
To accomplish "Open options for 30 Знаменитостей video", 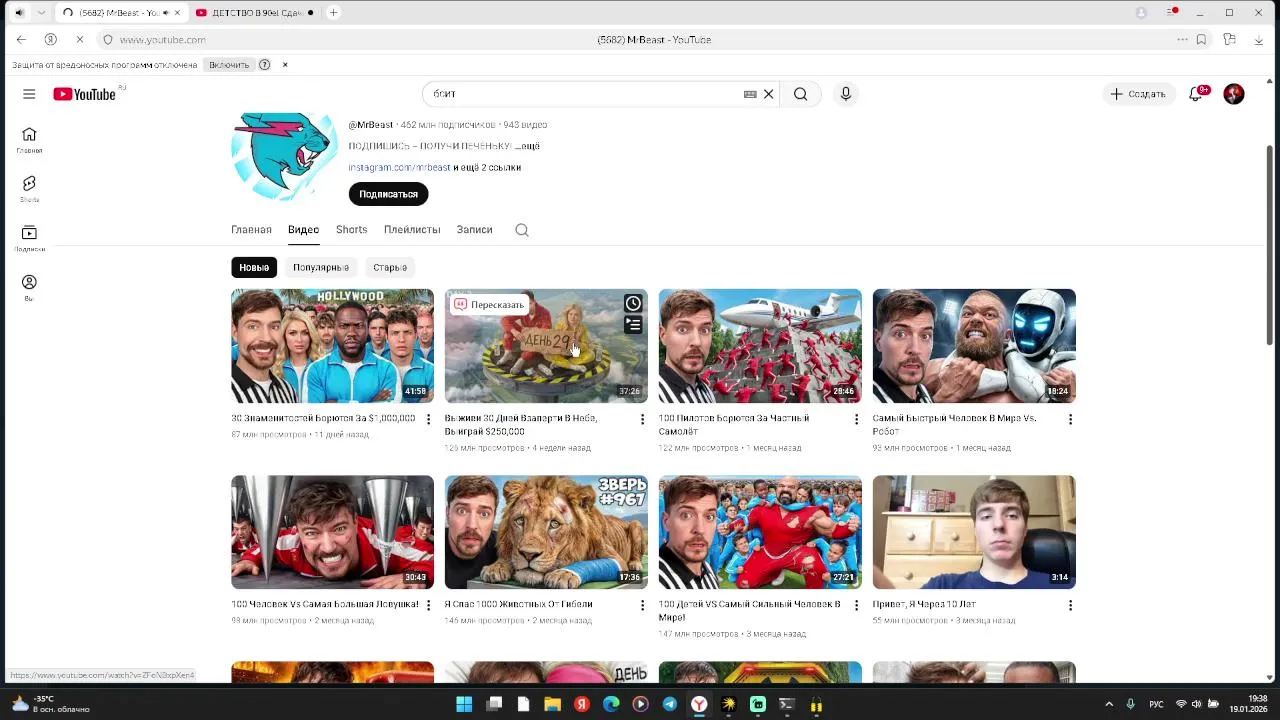I will (x=428, y=419).
